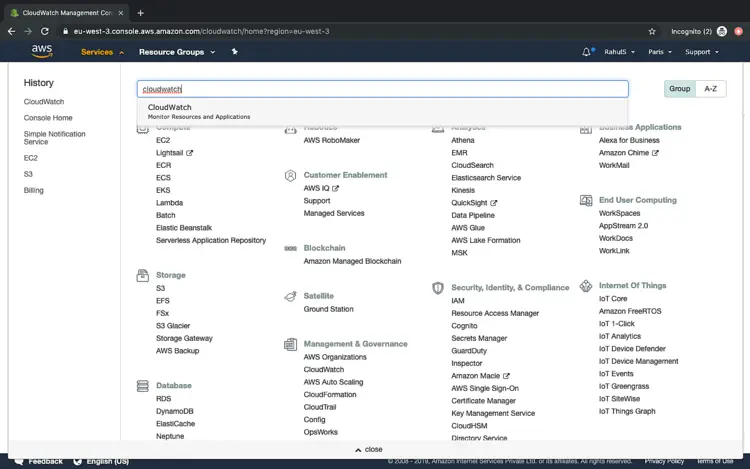This screenshot has width=750, height=469.
Task: Open CloudTrail service link
Action: (x=320, y=407)
